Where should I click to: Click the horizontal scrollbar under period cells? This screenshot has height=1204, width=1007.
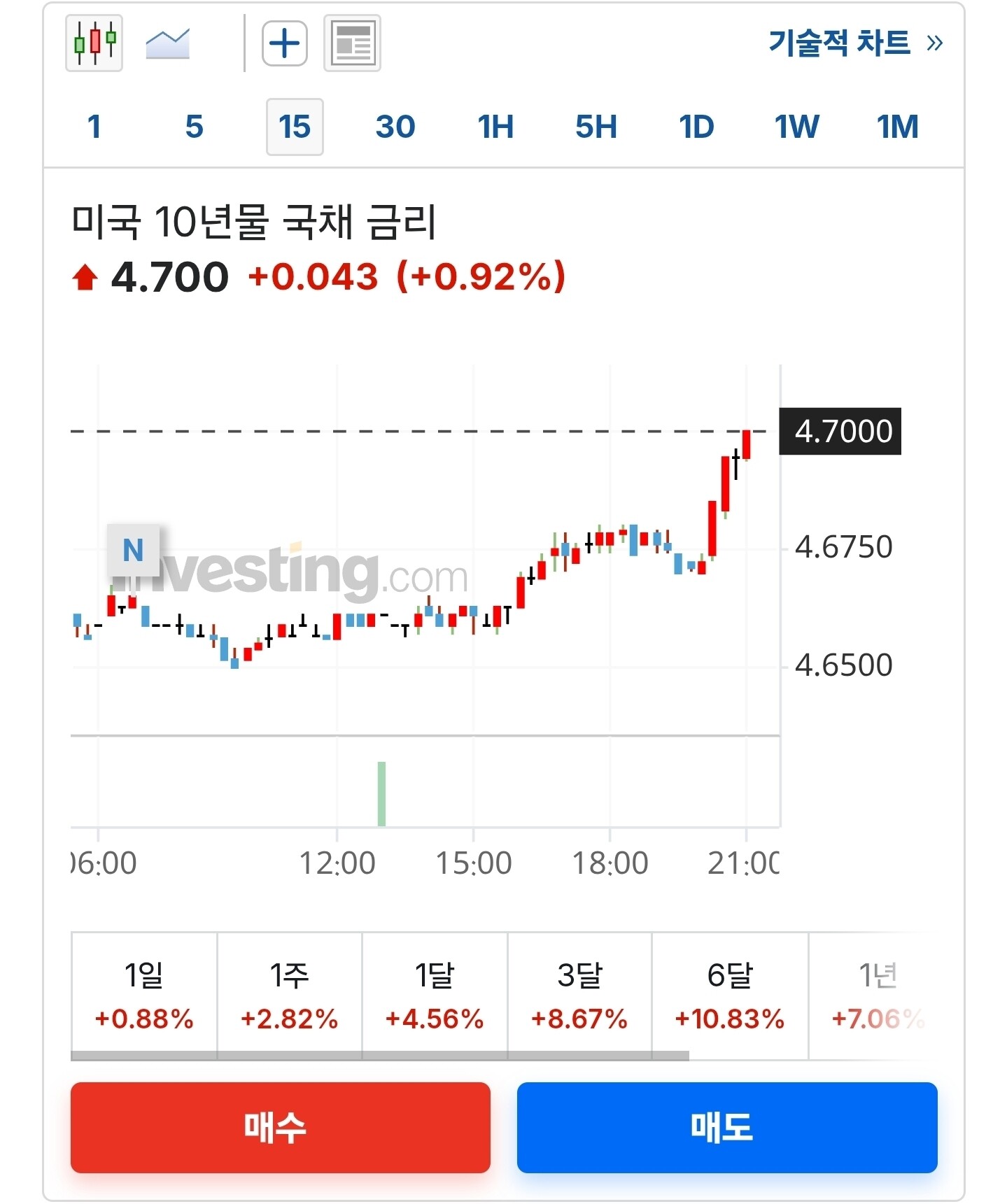tap(380, 1056)
